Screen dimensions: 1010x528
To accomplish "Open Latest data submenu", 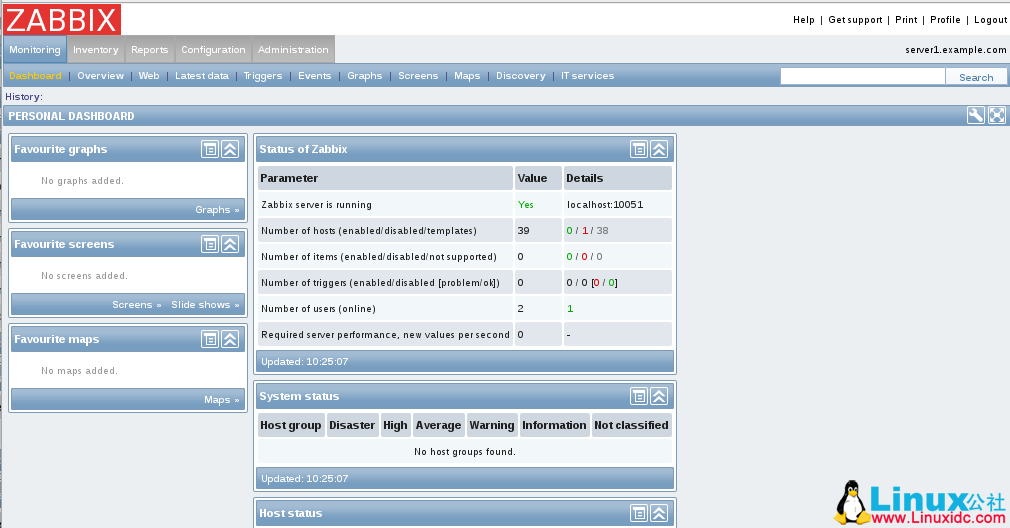I will point(201,76).
